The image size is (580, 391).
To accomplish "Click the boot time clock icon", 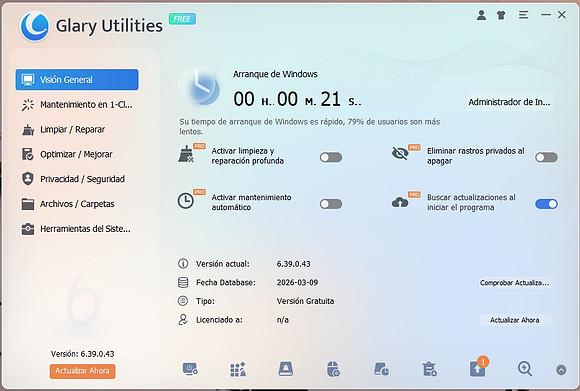I will (x=200, y=86).
